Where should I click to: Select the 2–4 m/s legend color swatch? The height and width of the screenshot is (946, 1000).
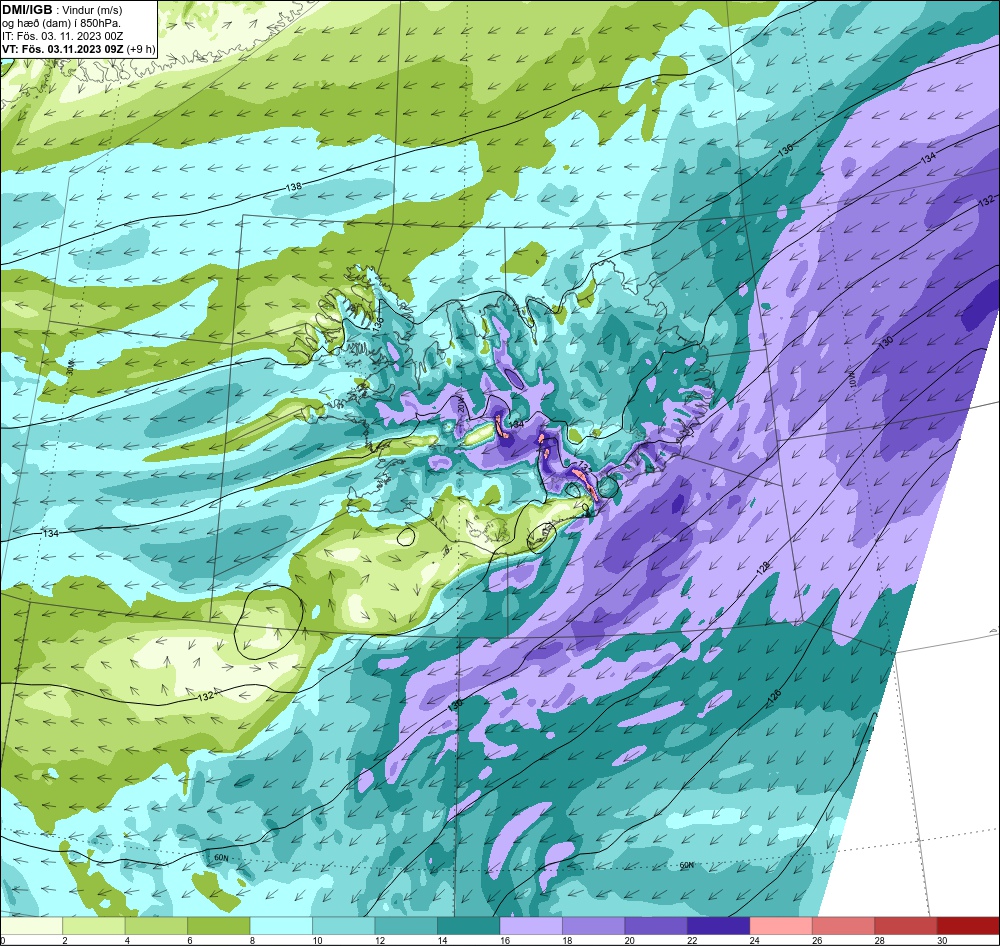point(94,926)
